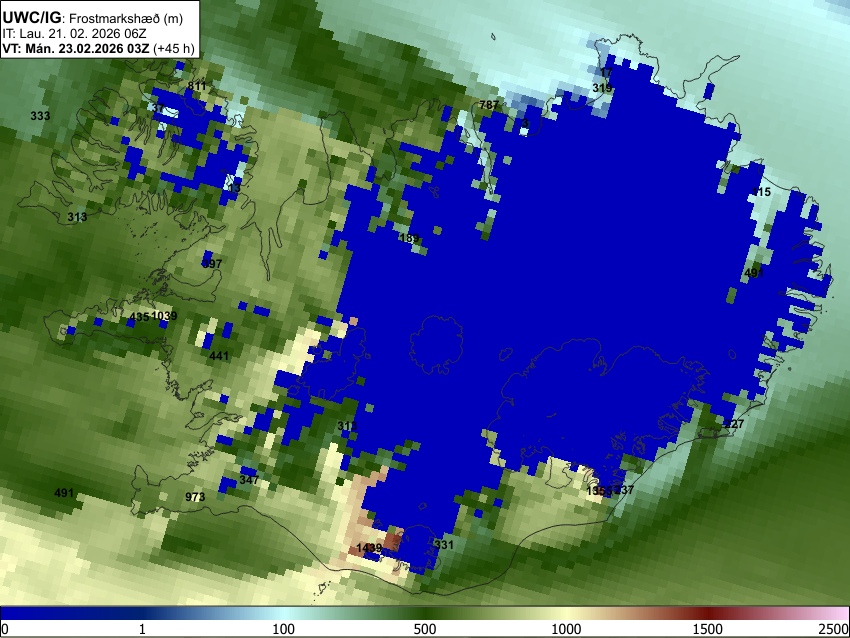Click the "787" value label on the map
The image size is (850, 638).
489,105
